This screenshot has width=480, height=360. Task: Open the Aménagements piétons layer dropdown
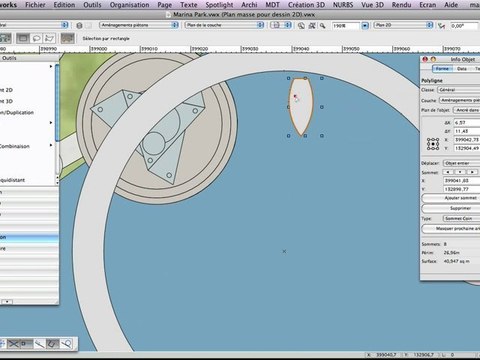pos(139,25)
